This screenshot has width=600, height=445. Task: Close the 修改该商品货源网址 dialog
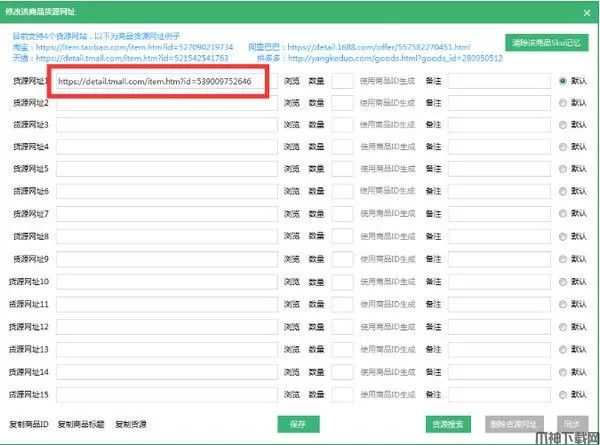586,11
